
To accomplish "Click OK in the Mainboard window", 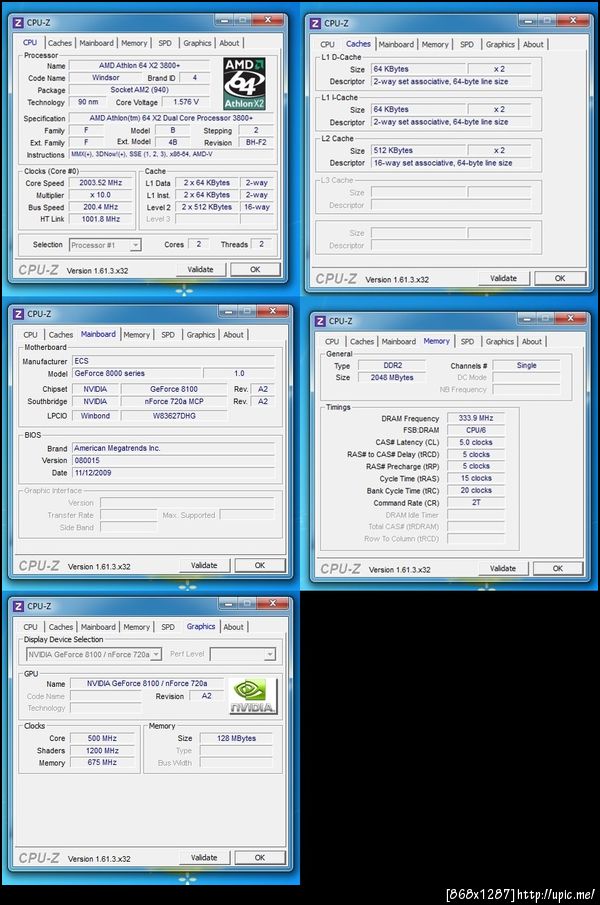I will 260,566.
